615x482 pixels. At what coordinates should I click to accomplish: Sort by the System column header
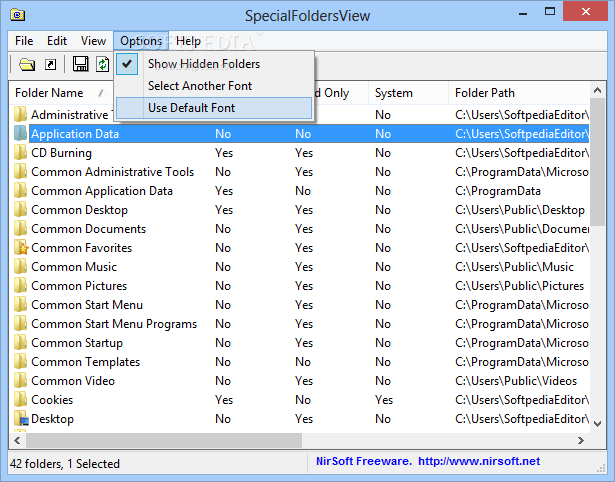tap(393, 93)
